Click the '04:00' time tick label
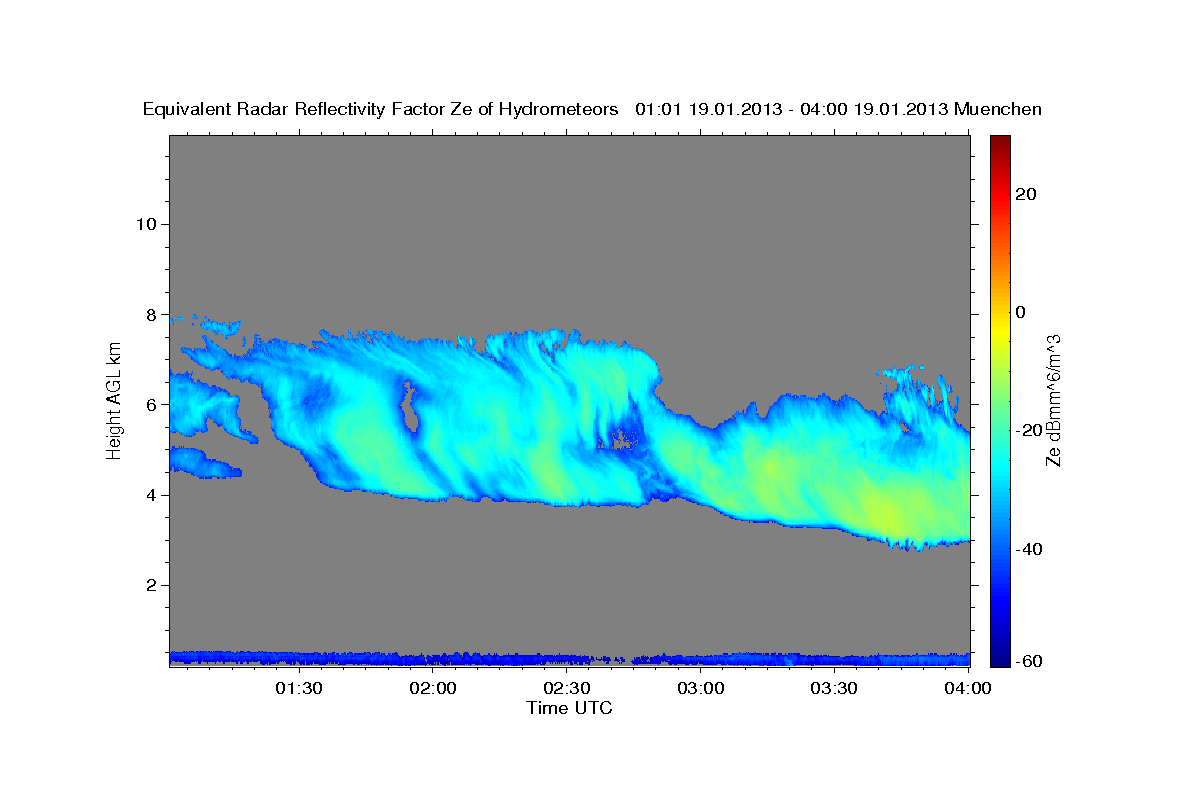Image resolution: width=1200 pixels, height=800 pixels. [x=968, y=689]
